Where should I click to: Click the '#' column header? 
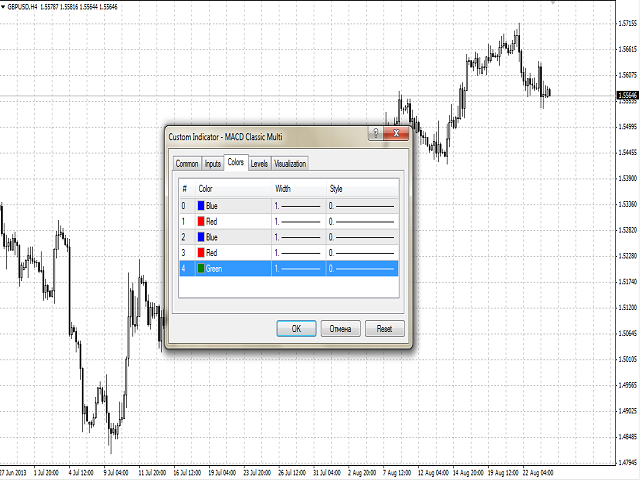point(187,189)
